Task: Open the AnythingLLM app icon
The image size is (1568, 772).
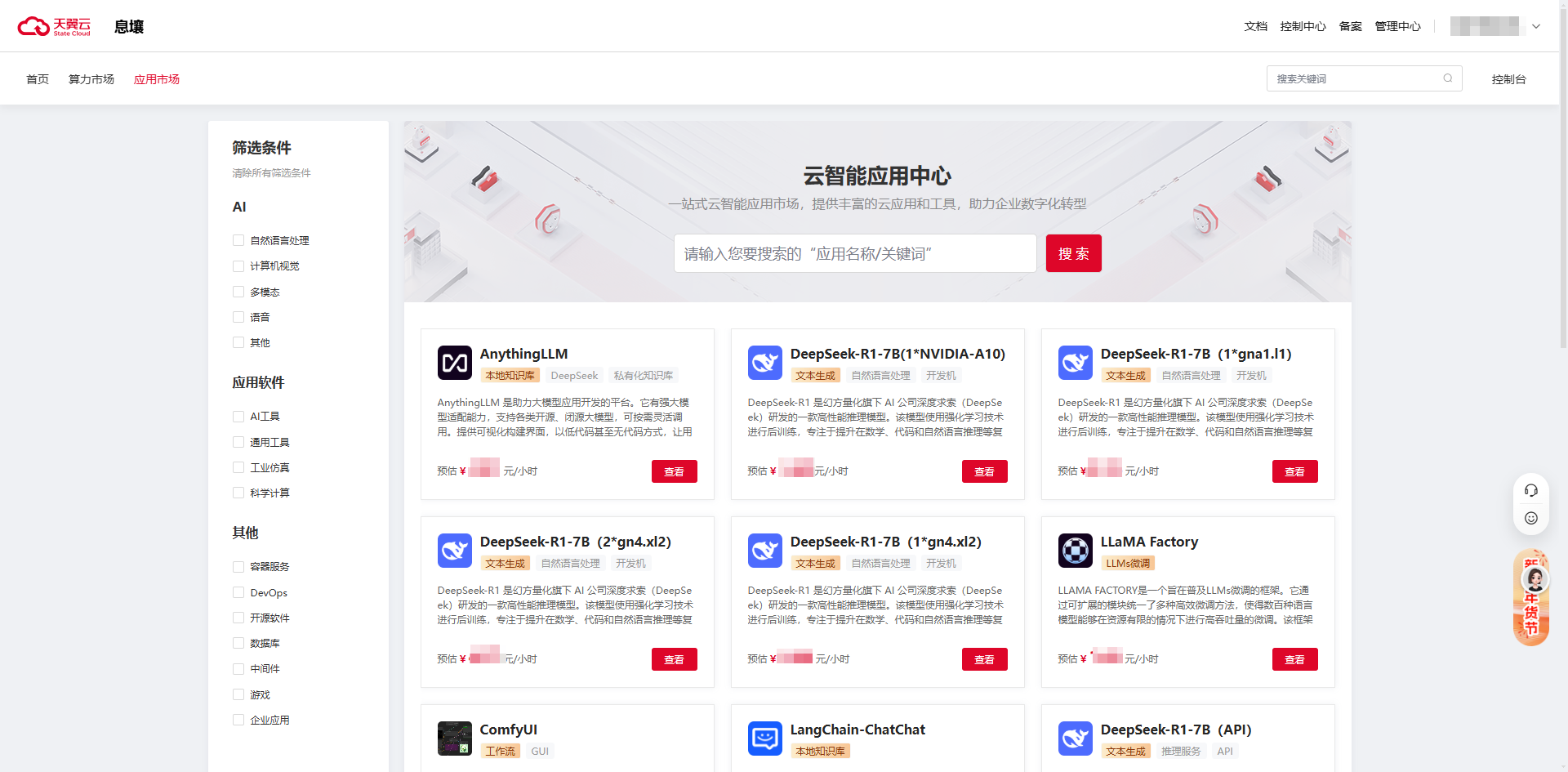Action: [455, 363]
